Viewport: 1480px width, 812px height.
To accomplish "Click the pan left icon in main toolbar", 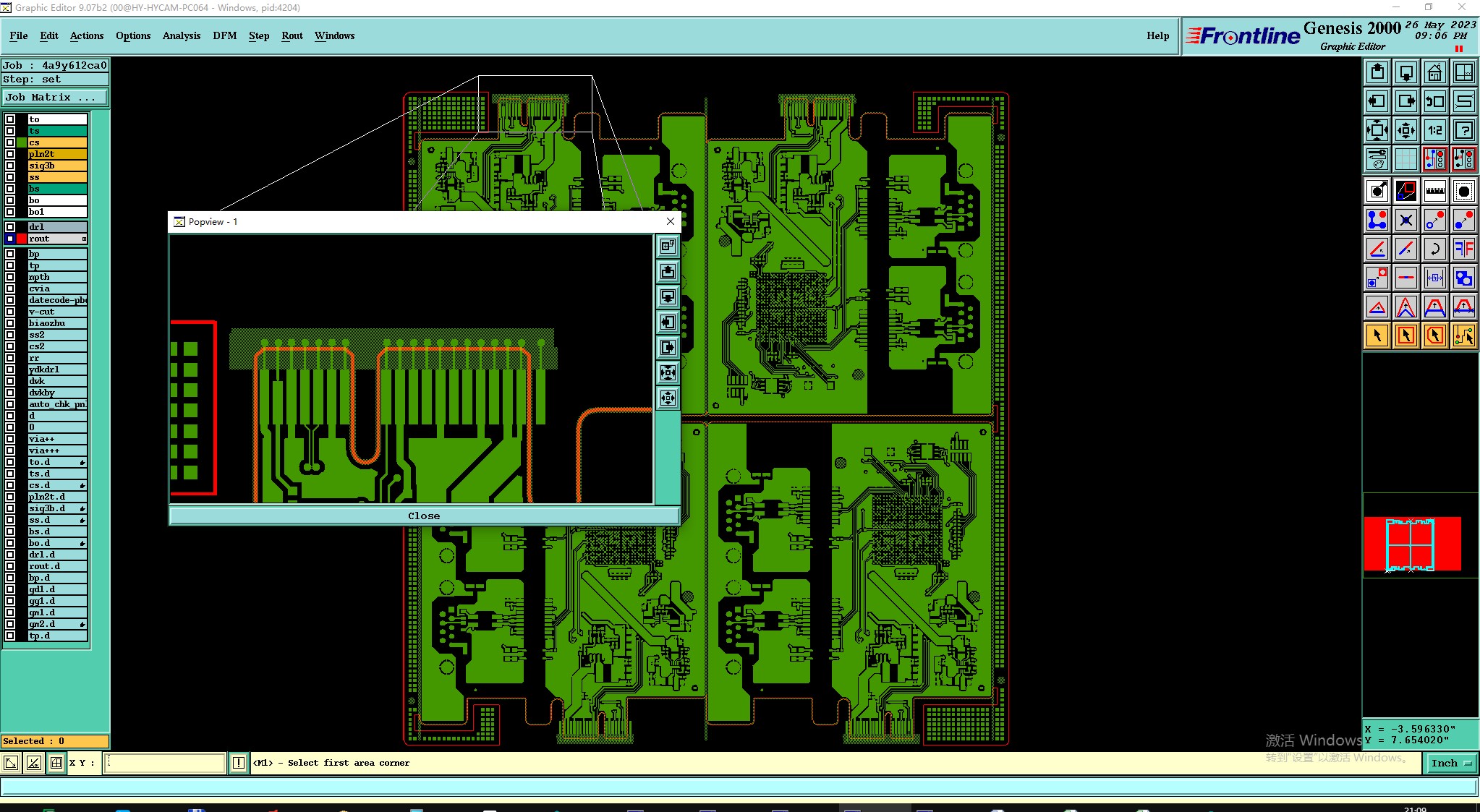I will (1377, 101).
